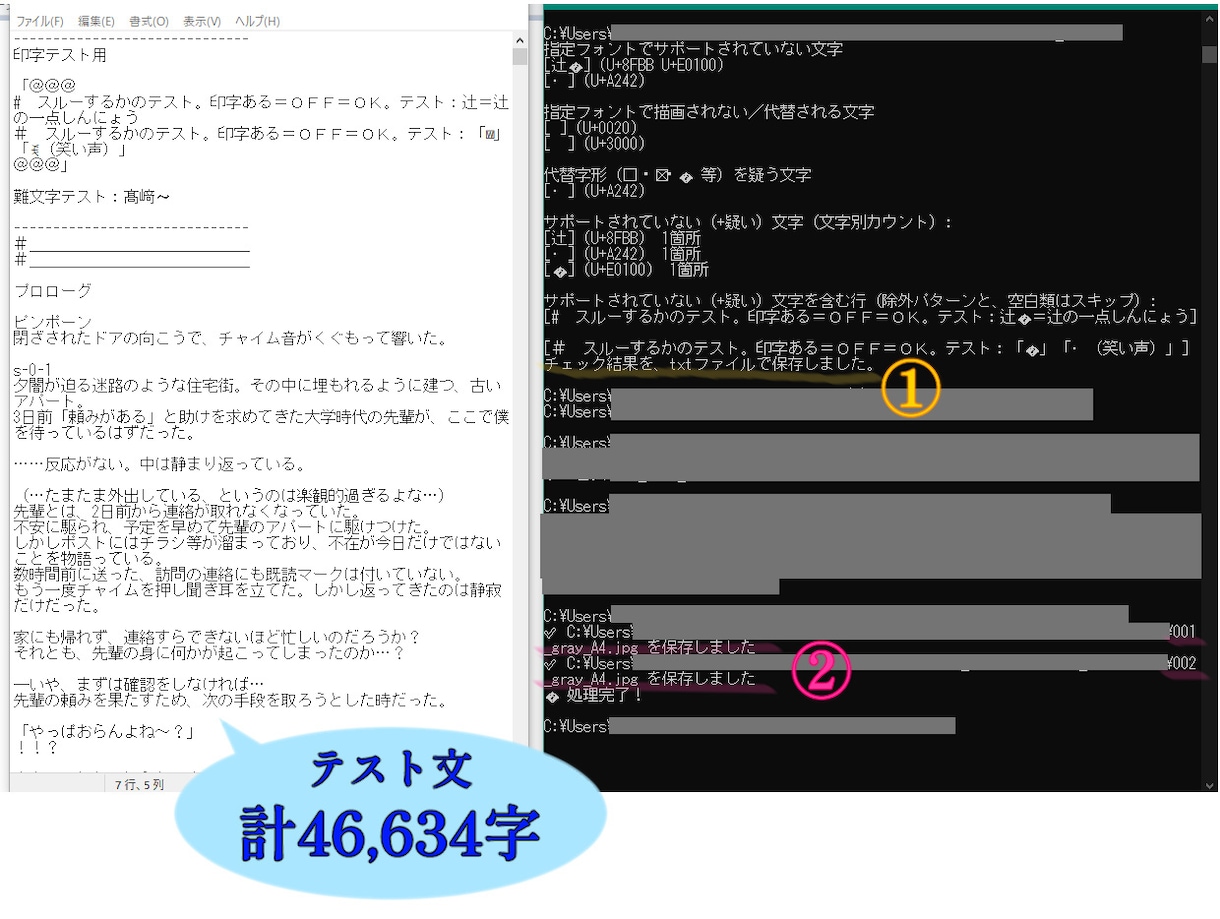Click console heading サポートされていない（+疑い）文字（文字別カウント）
Image resolution: width=1220 pixels, height=919 pixels.
(x=748, y=221)
